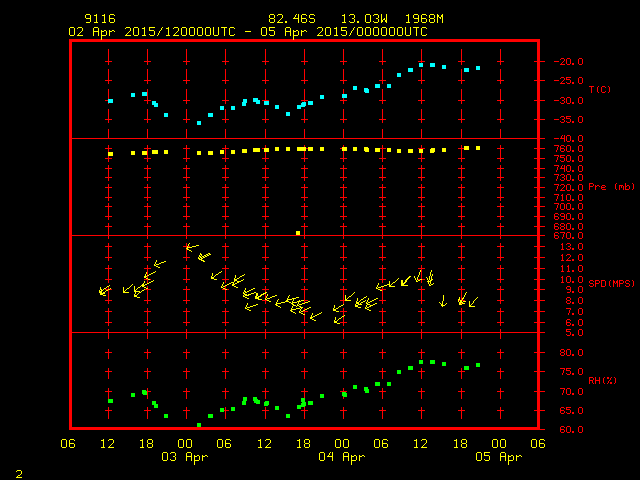The height and width of the screenshot is (480, 640).
Task: Click the Pre (mb) pressure axis label
Action: click(611, 187)
